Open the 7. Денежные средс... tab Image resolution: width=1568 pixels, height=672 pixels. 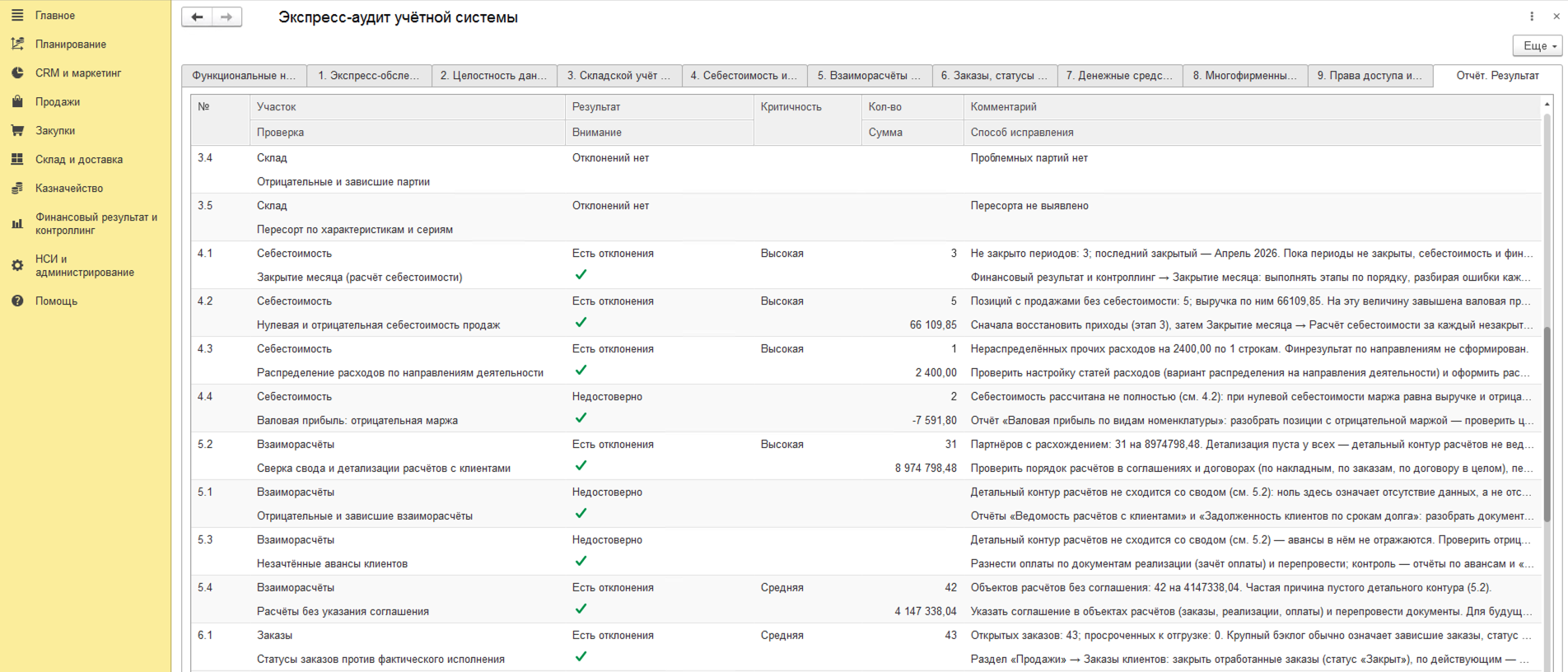1120,76
